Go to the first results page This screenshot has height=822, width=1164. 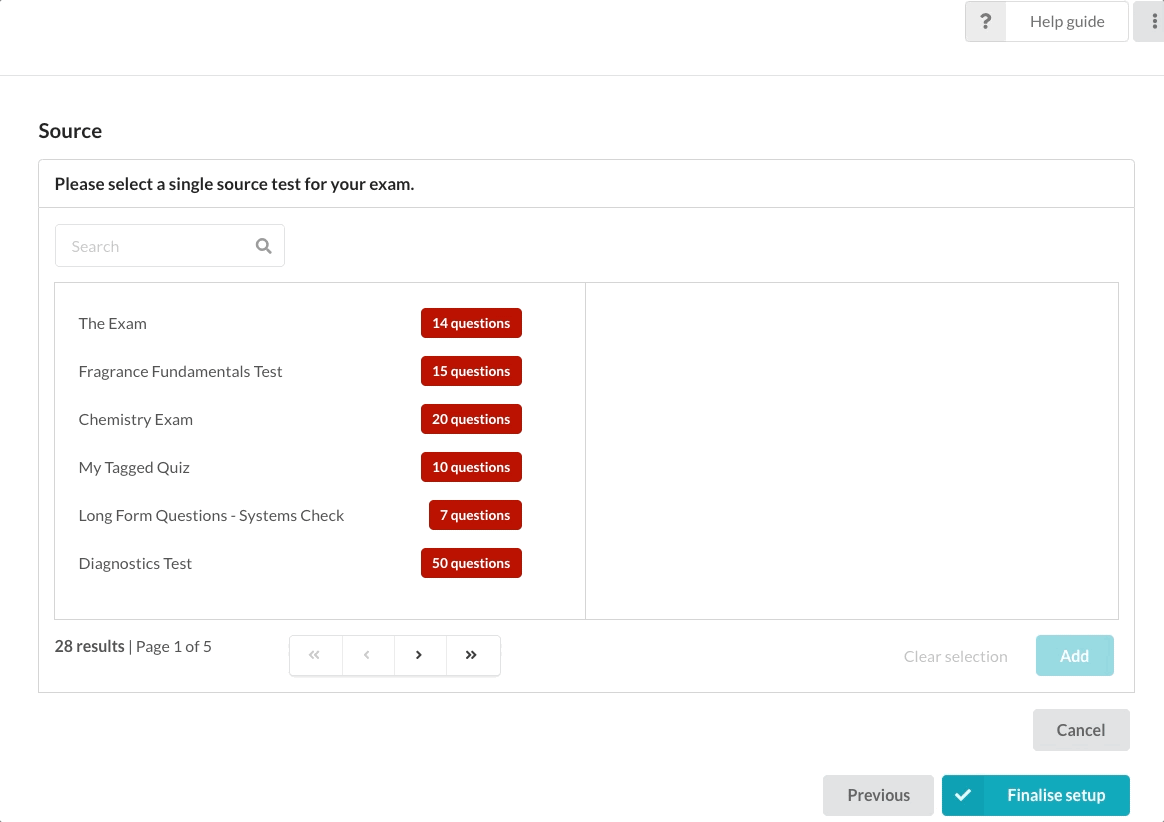pos(315,655)
